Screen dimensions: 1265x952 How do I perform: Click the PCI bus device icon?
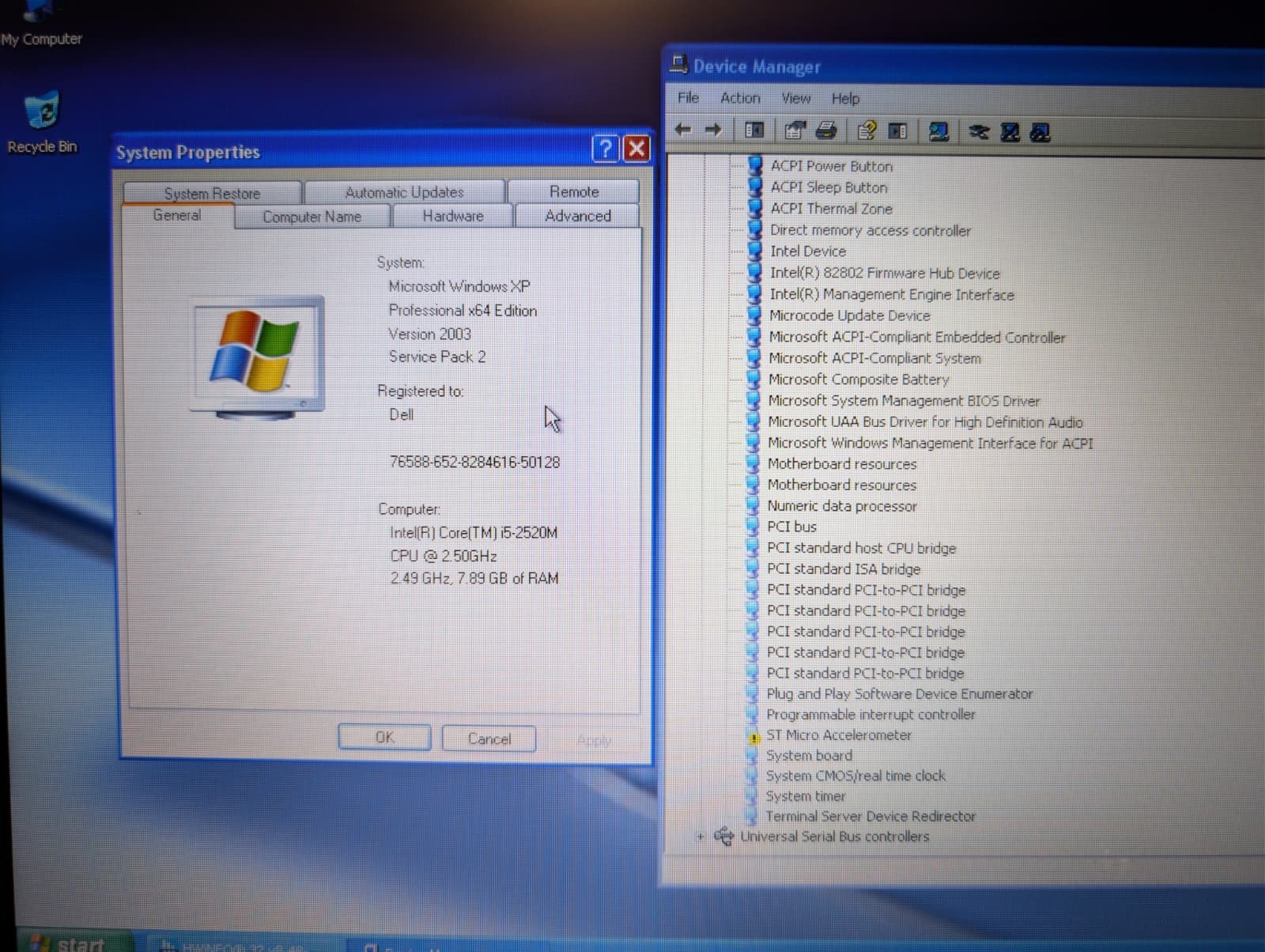pyautogui.click(x=753, y=526)
